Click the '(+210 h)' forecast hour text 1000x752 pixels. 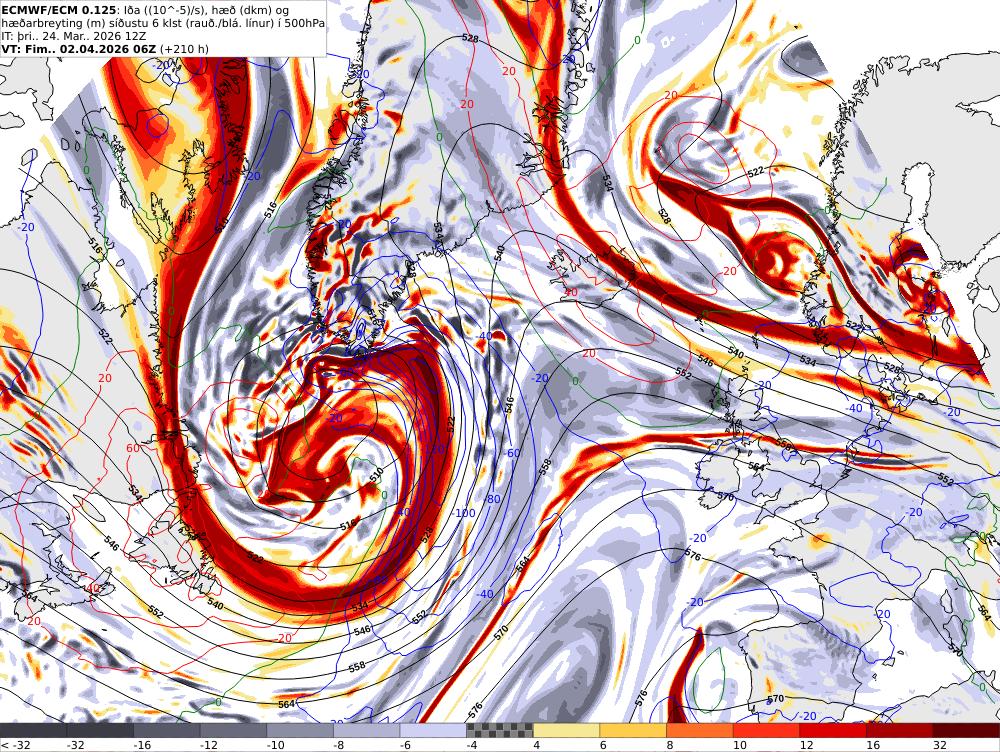pyautogui.click(x=184, y=48)
